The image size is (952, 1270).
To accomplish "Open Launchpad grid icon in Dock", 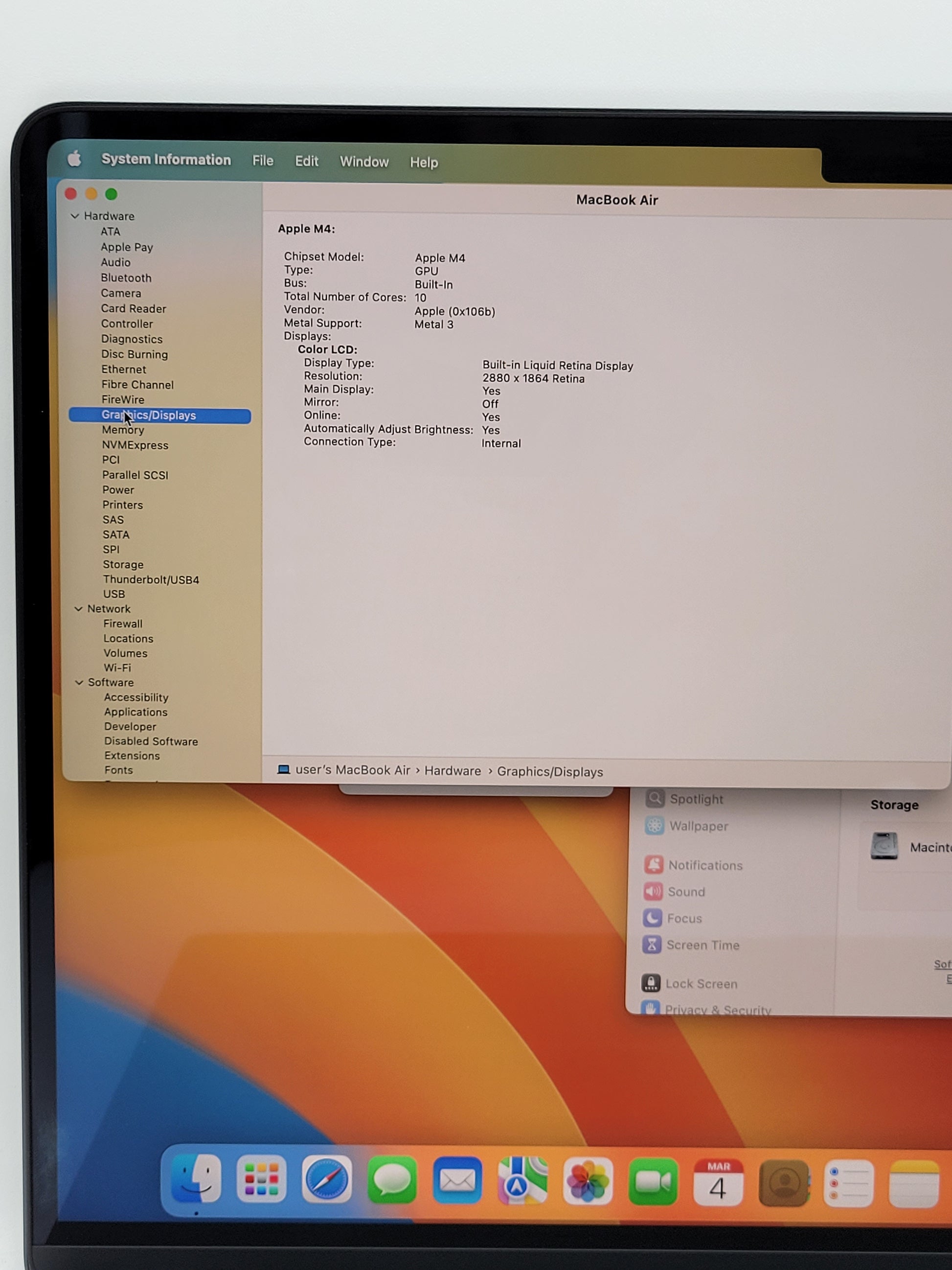I will click(262, 1179).
